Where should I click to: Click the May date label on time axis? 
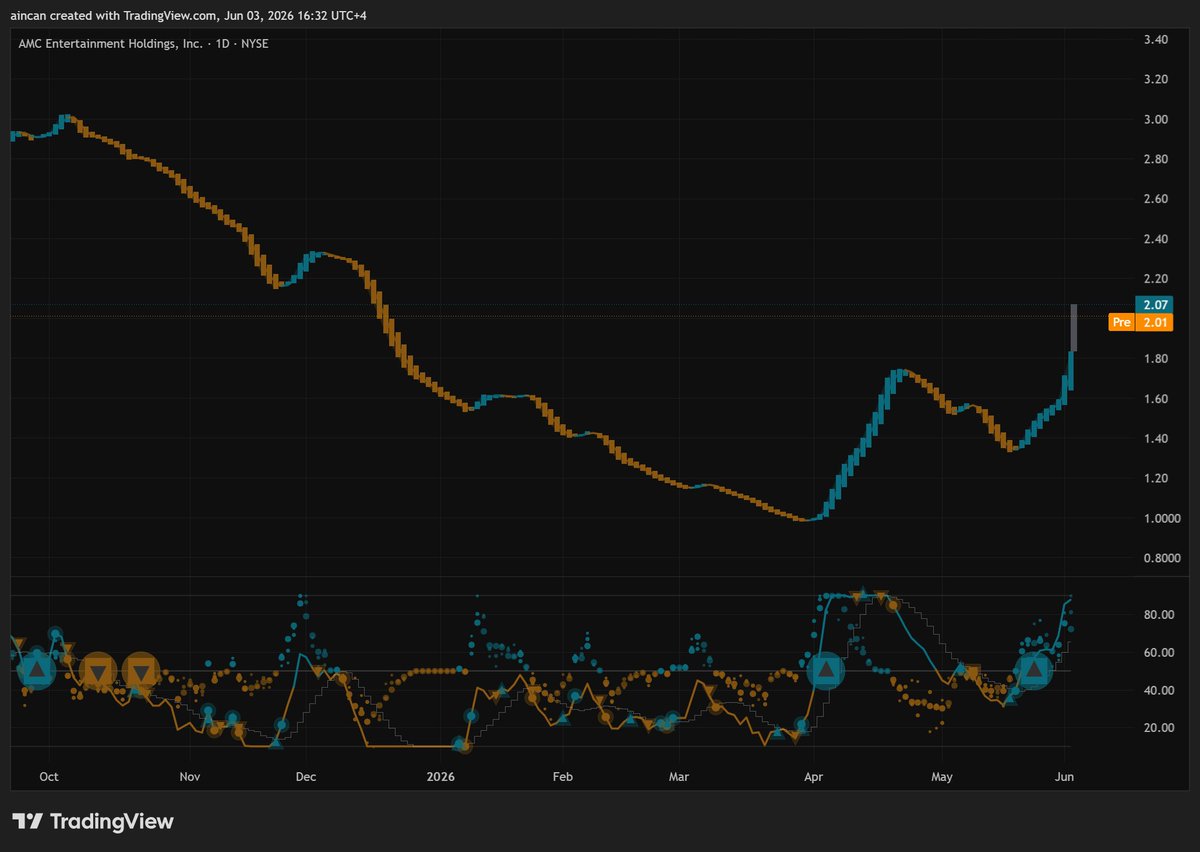pyautogui.click(x=941, y=776)
